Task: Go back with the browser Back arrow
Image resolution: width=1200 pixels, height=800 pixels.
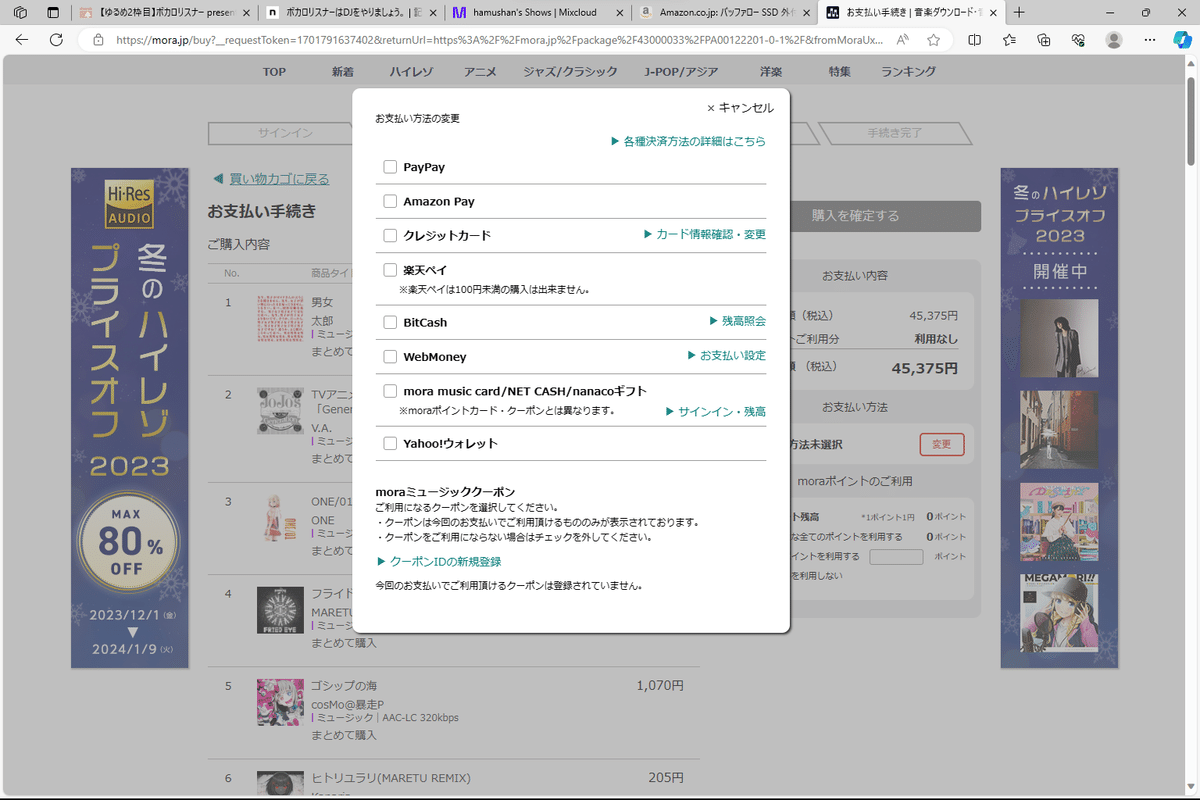Action: 22,40
